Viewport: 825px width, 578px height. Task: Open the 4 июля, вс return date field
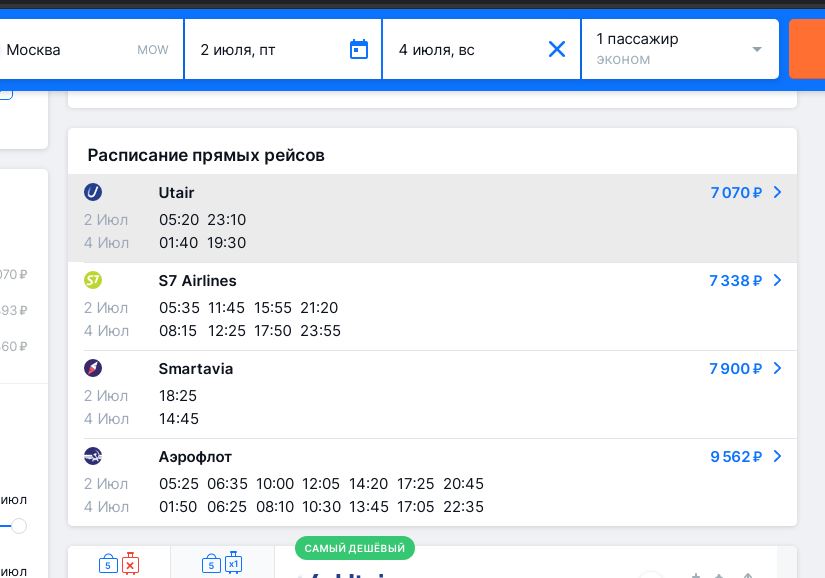(481, 49)
